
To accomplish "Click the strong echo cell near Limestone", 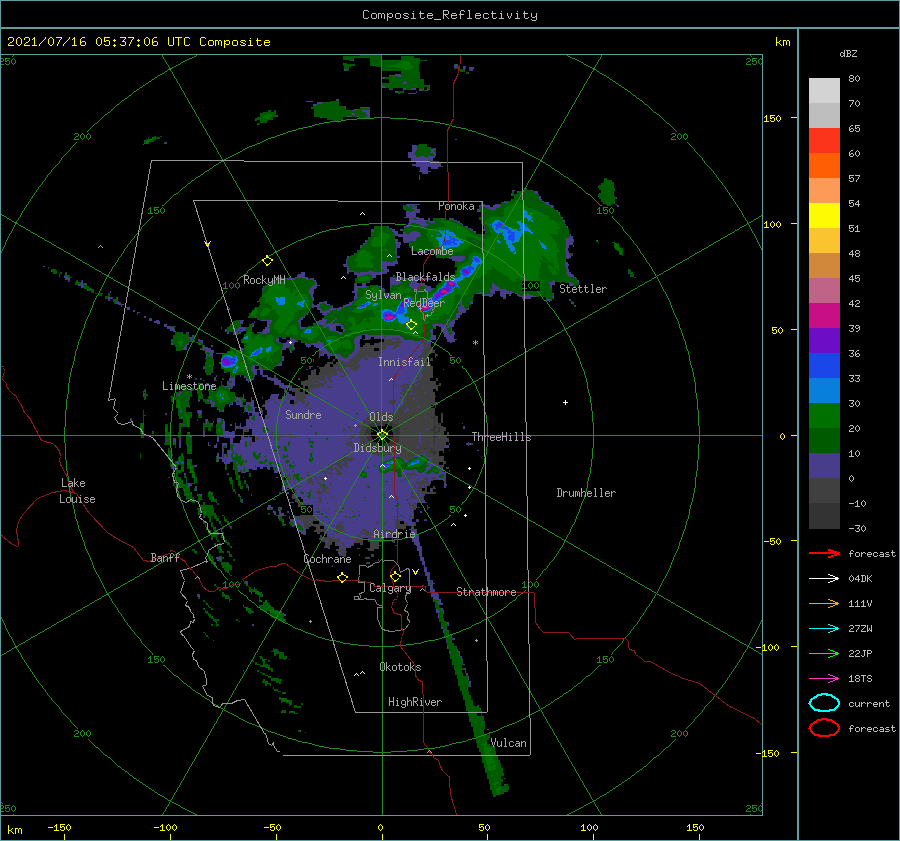I will (229, 361).
